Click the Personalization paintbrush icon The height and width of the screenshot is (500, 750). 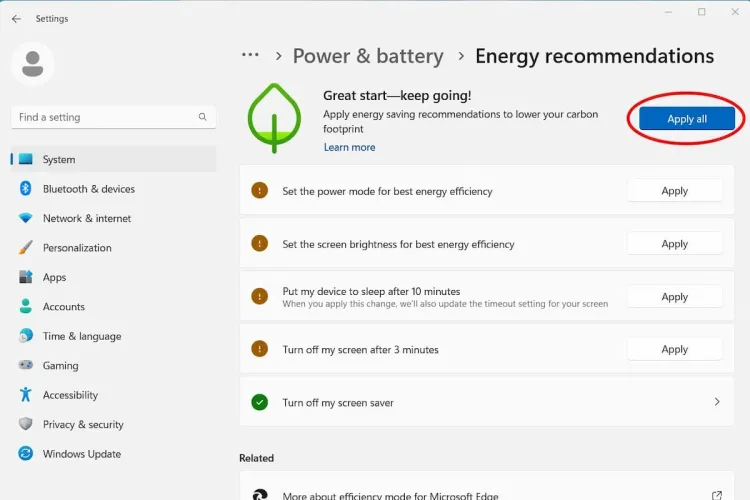[x=25, y=248]
